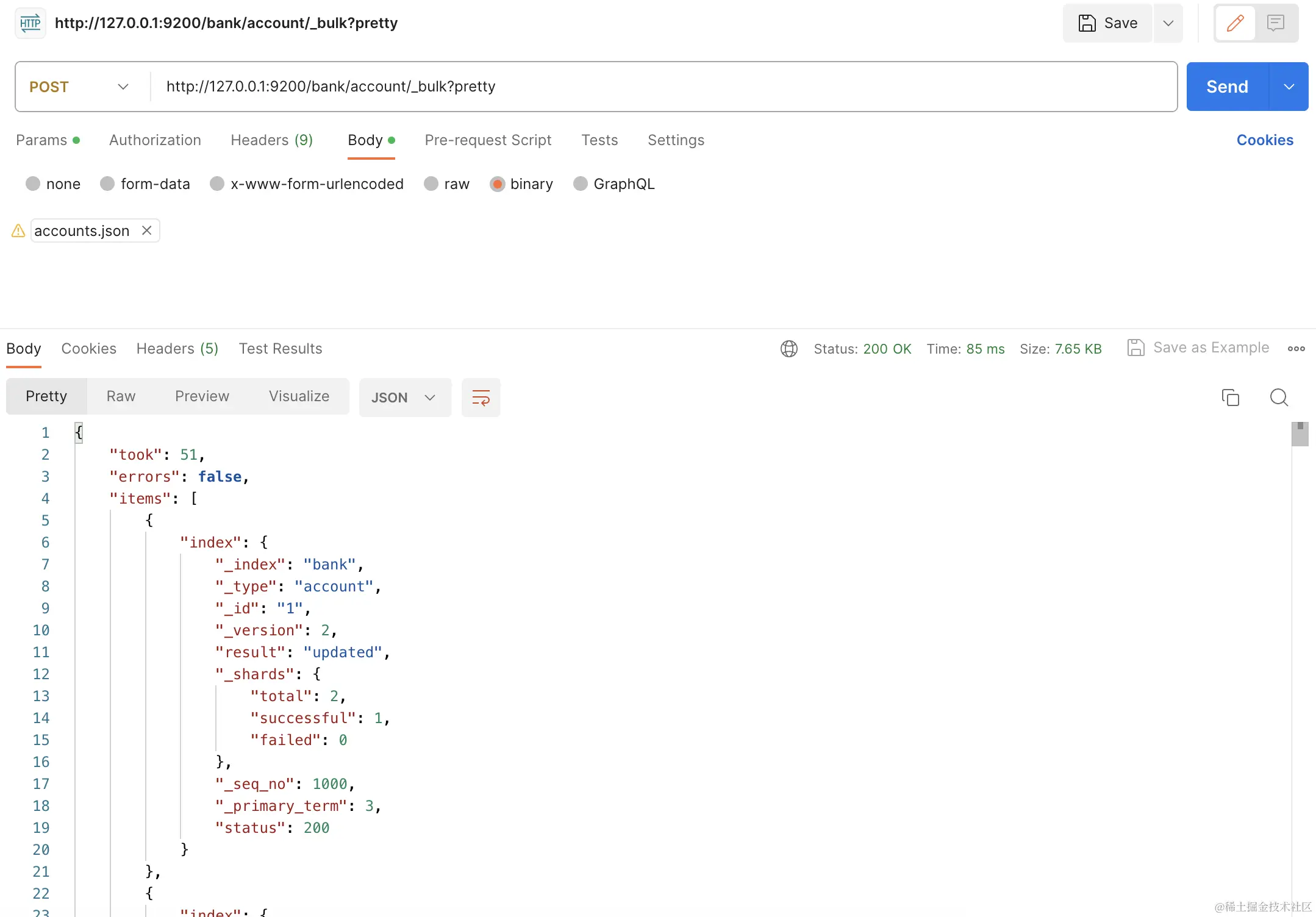
Task: Open the three-dot response options
Action: click(1296, 349)
